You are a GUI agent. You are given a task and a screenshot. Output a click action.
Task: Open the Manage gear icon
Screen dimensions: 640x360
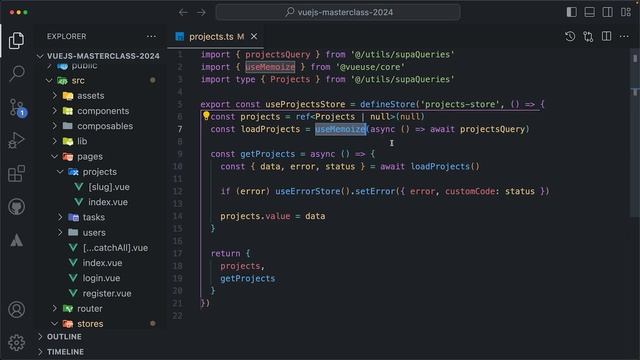tap(16, 343)
